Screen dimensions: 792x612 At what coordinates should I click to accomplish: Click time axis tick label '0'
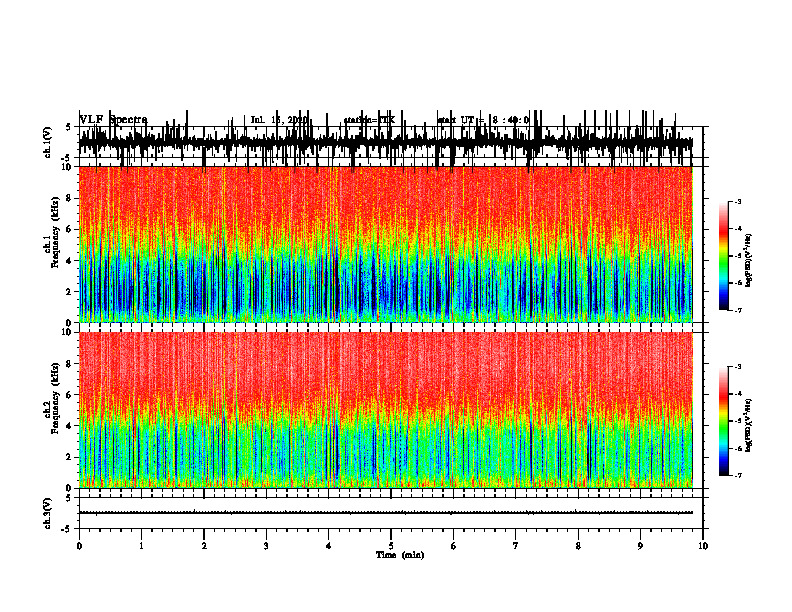click(x=79, y=546)
